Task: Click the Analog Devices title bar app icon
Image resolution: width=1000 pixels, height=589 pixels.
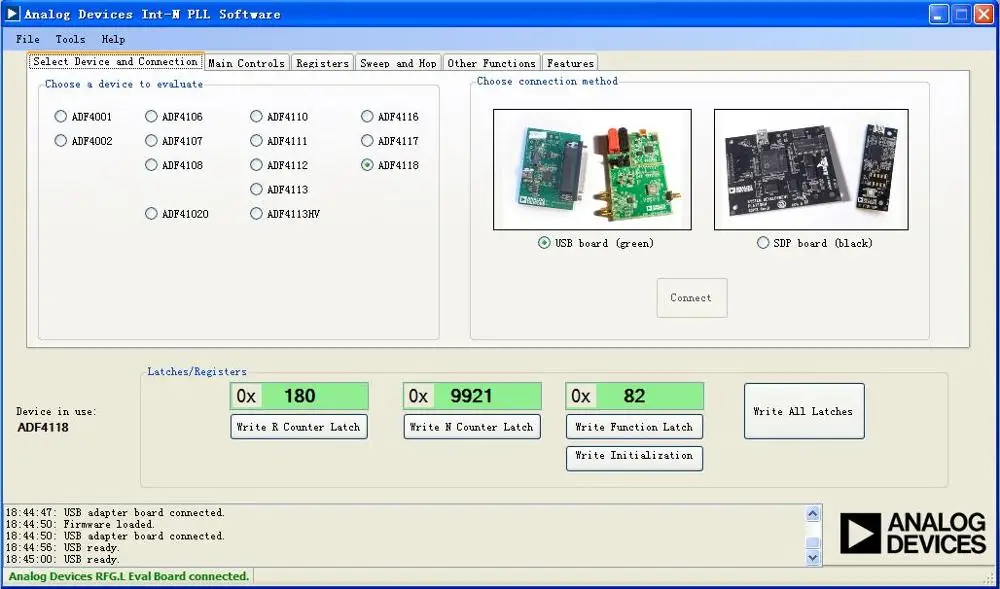Action: point(12,14)
